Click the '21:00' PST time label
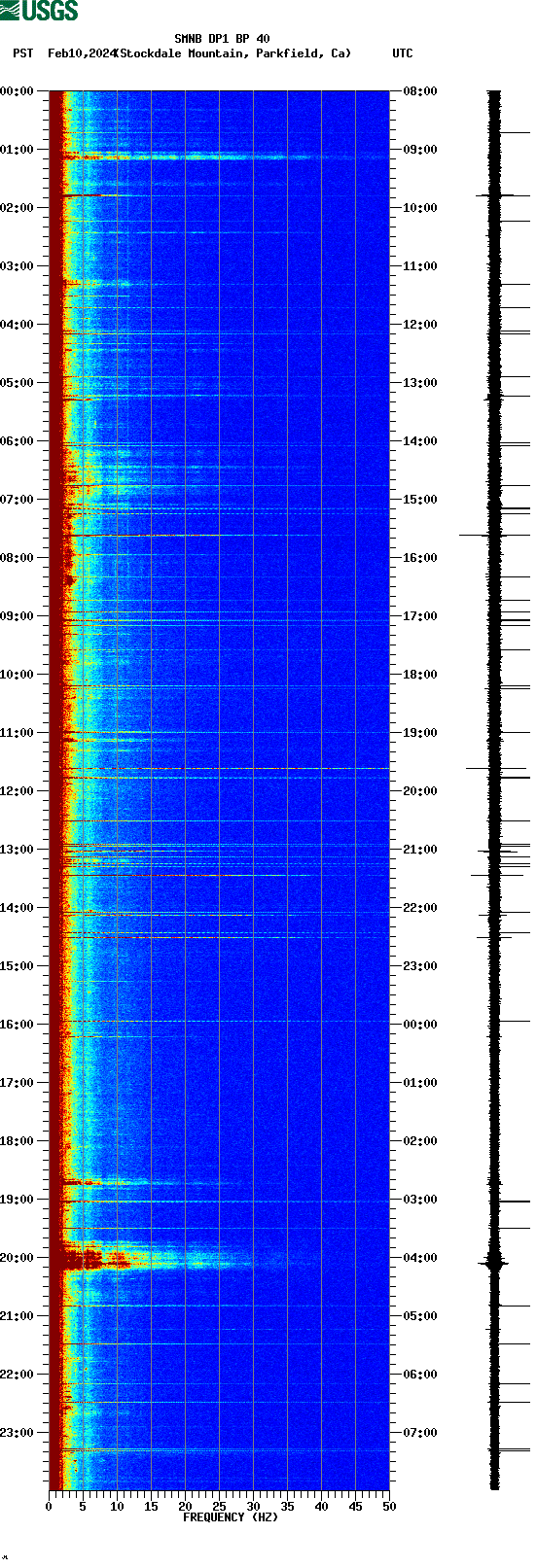The image size is (537, 1568). (x=17, y=1316)
